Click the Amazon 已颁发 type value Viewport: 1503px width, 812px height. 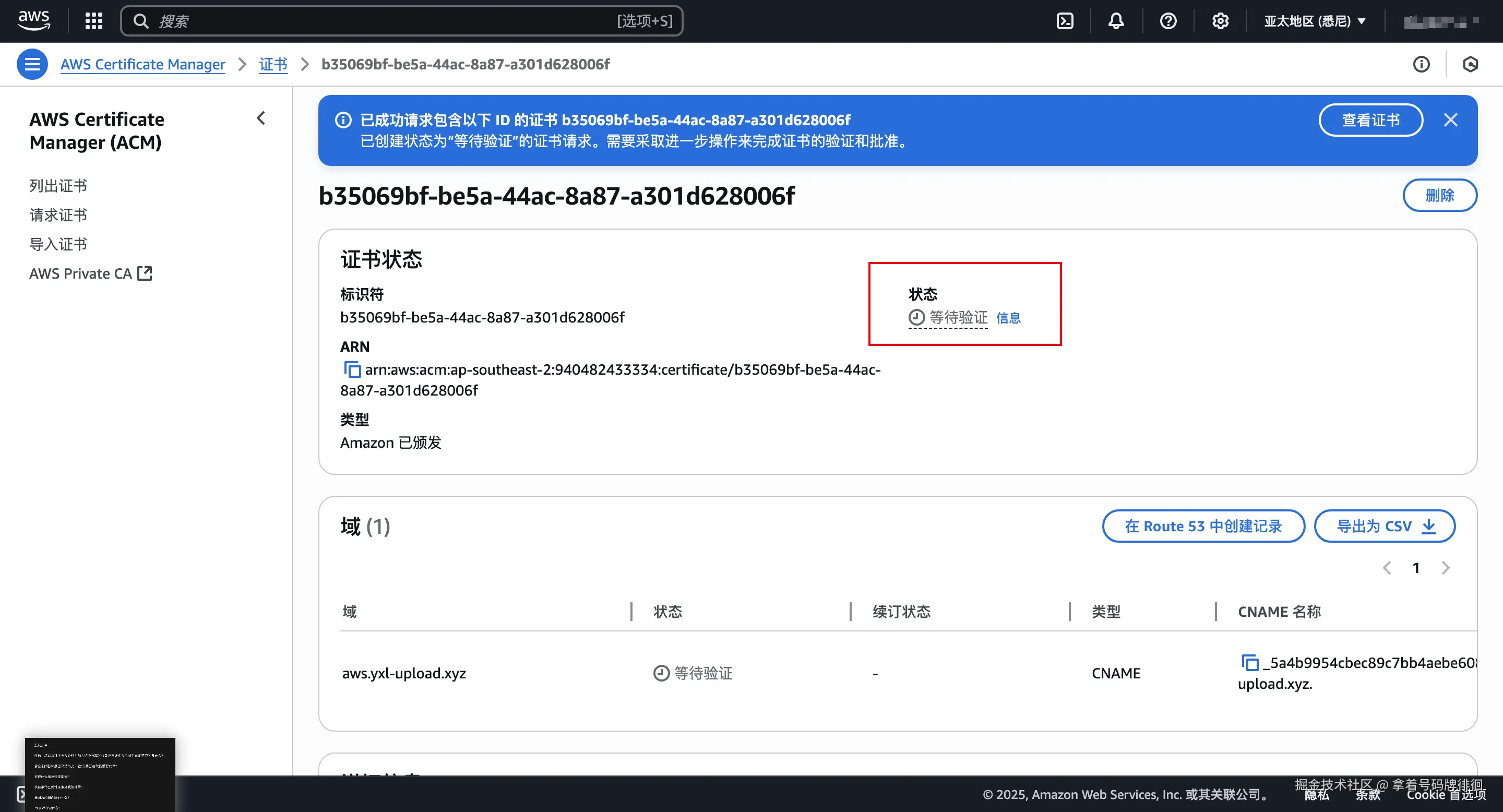(x=390, y=443)
